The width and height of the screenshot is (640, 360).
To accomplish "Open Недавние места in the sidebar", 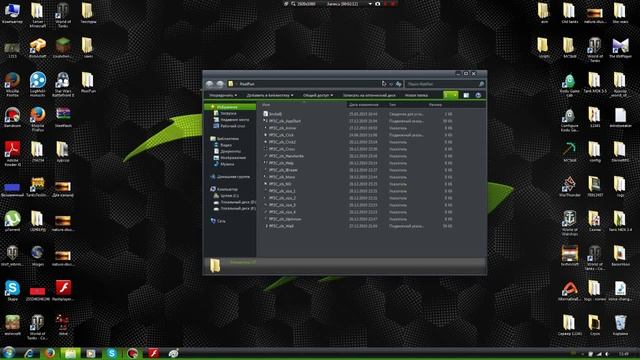I will 231,120.
